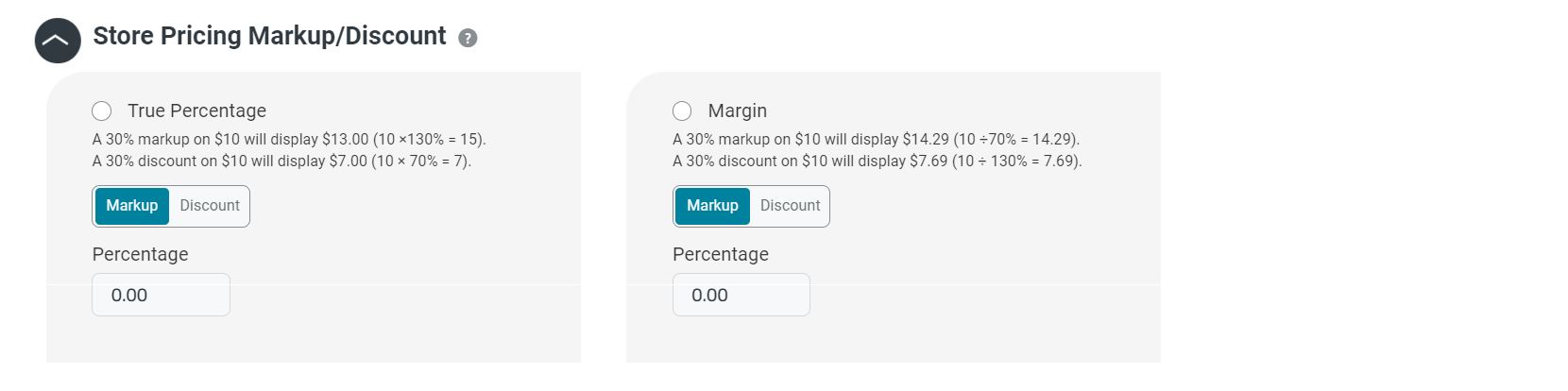
Task: Open the help question mark icon
Action: pyautogui.click(x=468, y=38)
